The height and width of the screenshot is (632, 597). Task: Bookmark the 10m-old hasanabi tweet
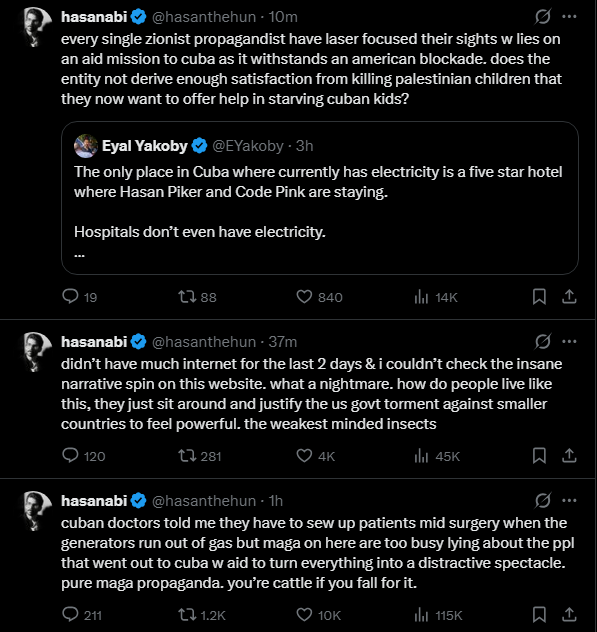coord(539,297)
